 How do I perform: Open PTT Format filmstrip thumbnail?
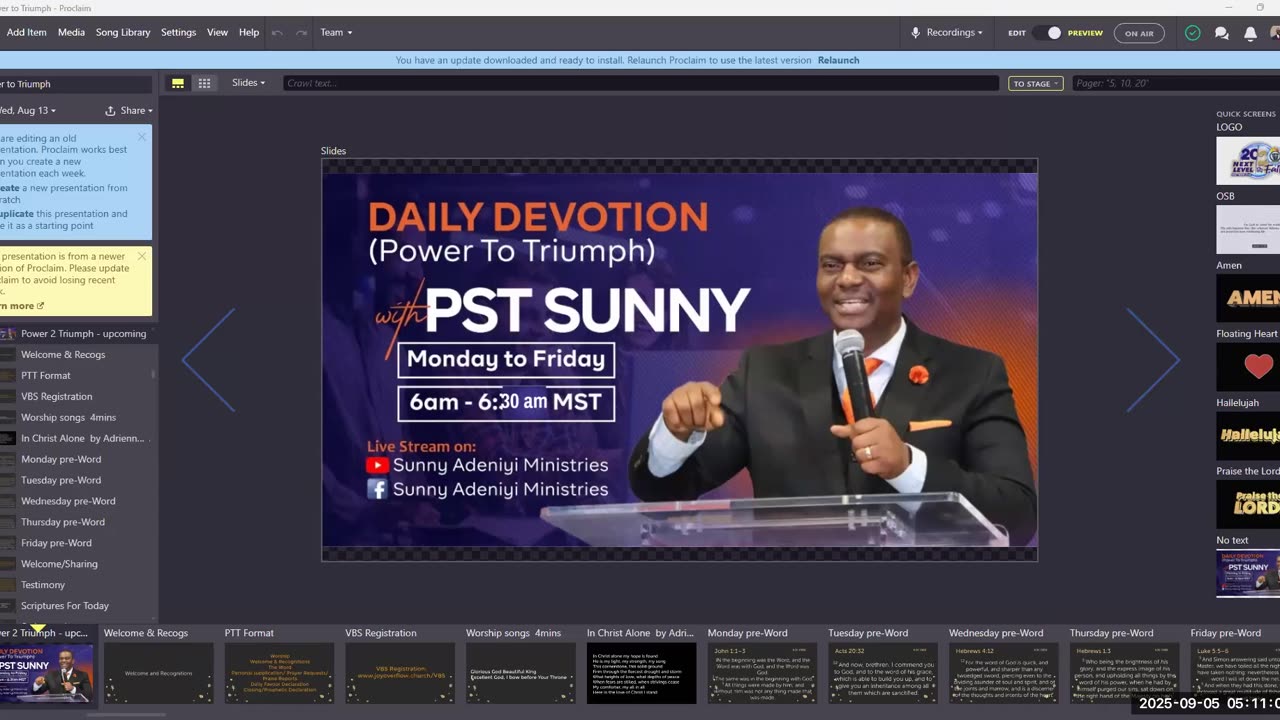(x=279, y=673)
